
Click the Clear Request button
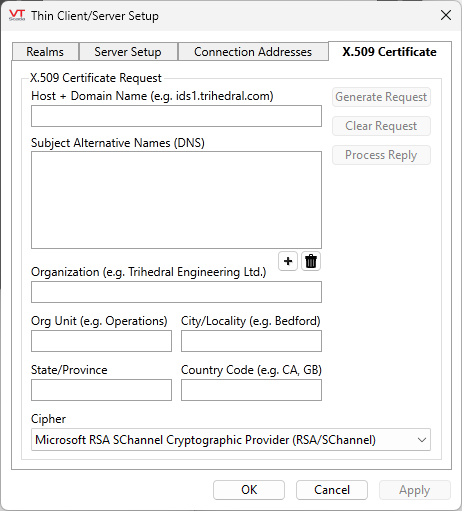coord(381,126)
